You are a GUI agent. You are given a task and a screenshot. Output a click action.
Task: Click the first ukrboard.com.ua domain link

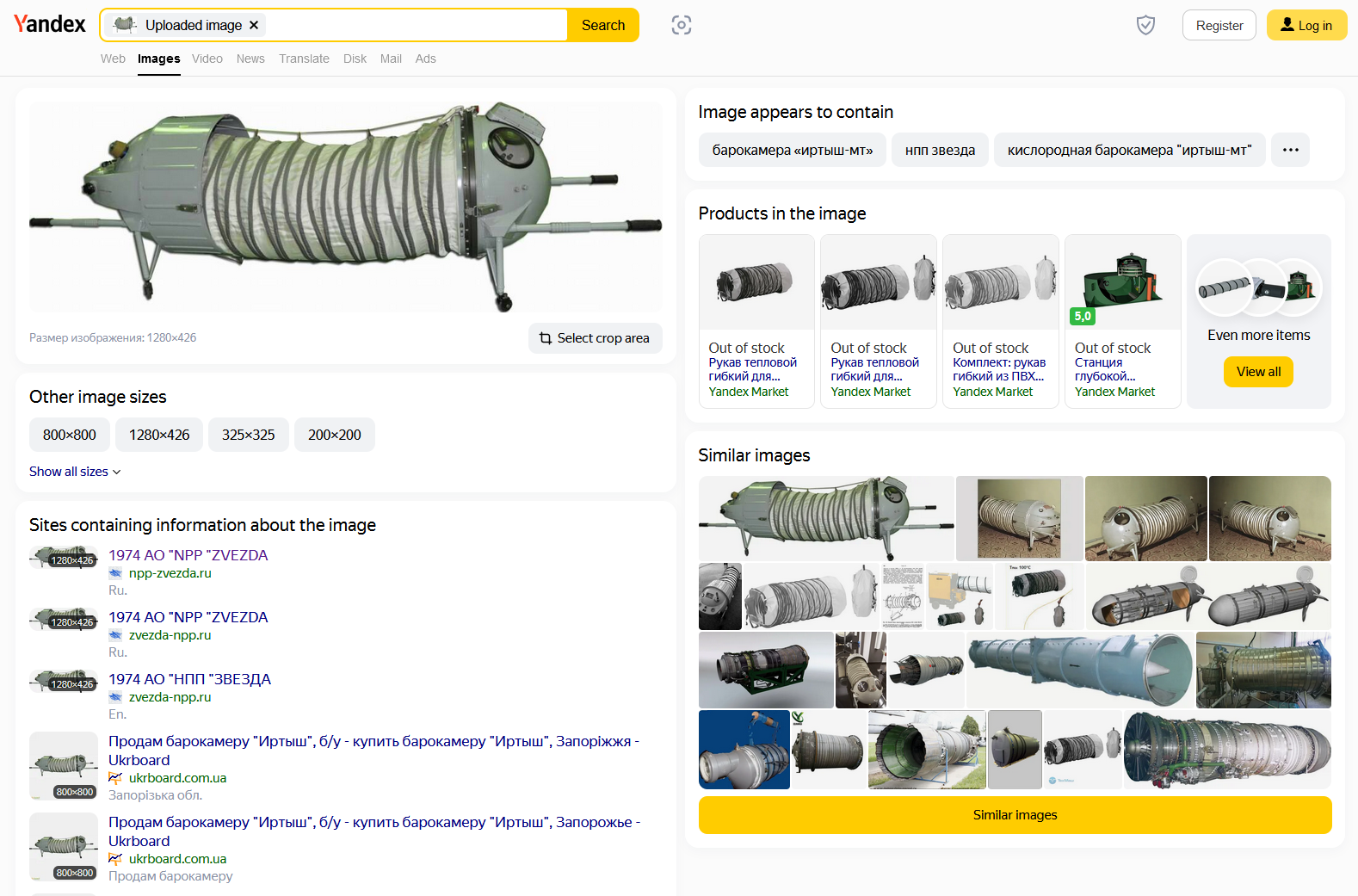point(177,778)
